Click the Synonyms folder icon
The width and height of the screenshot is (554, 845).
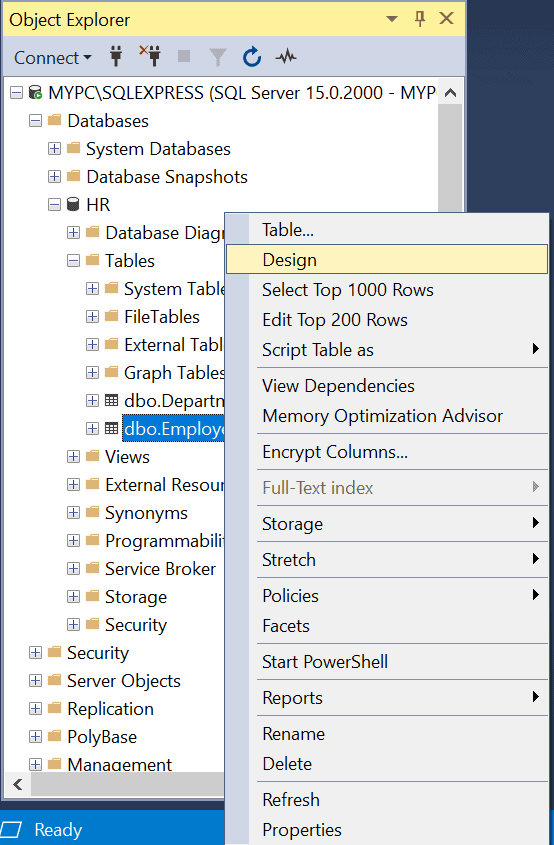pos(92,512)
